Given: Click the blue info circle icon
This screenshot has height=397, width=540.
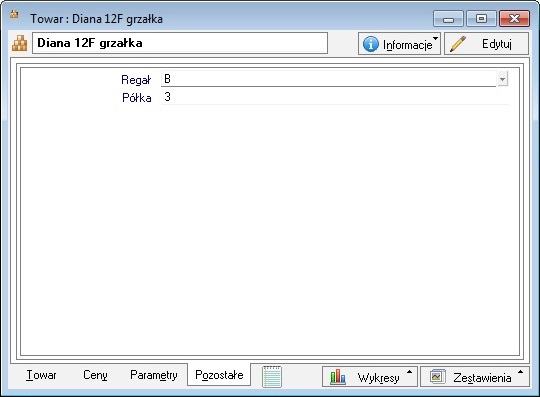Looking at the screenshot, I should coord(371,44).
